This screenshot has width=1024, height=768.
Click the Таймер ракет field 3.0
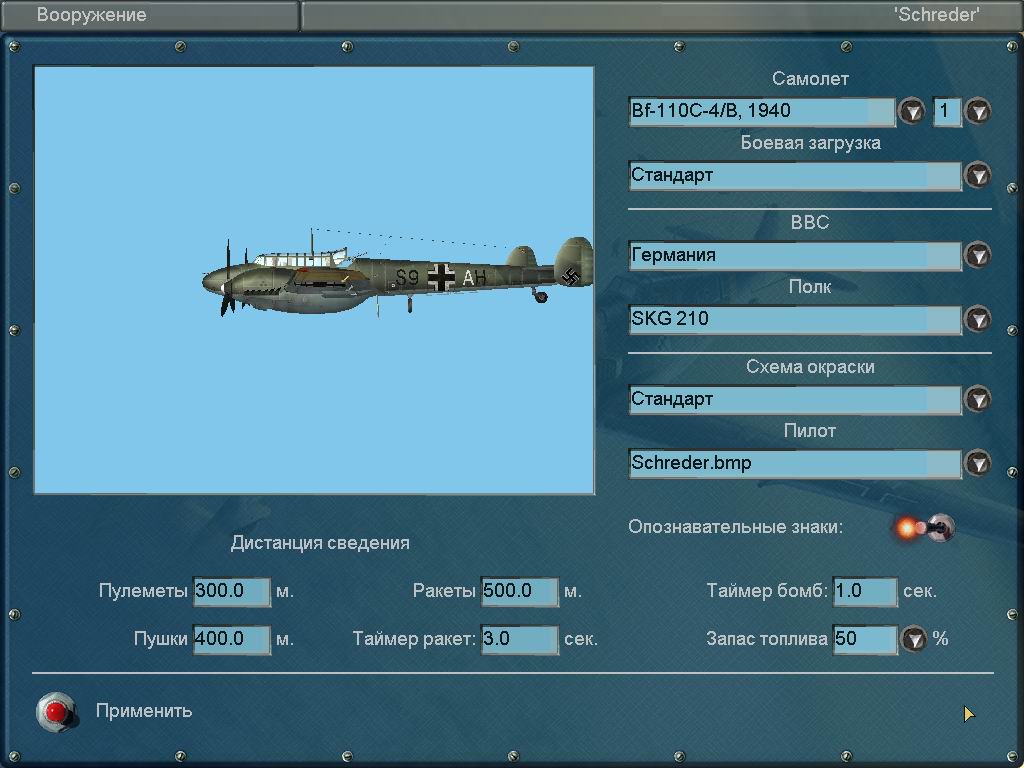tap(520, 639)
